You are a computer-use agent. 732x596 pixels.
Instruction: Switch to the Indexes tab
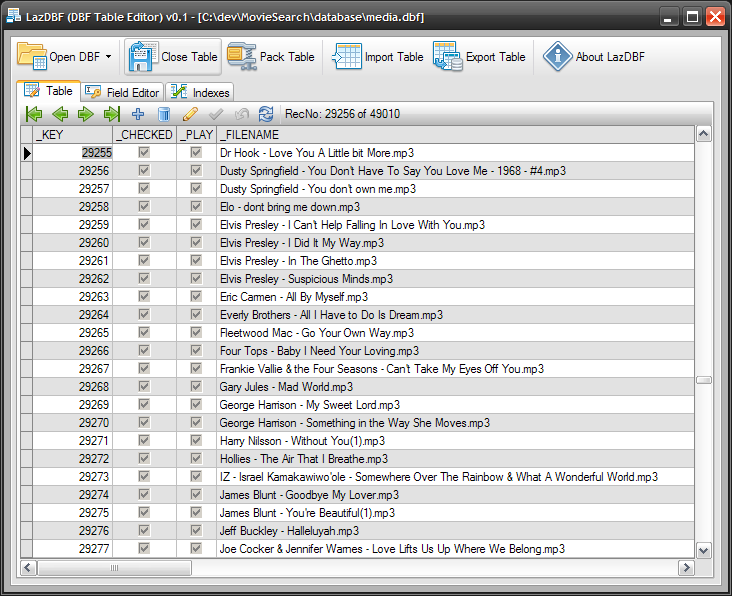coord(200,92)
